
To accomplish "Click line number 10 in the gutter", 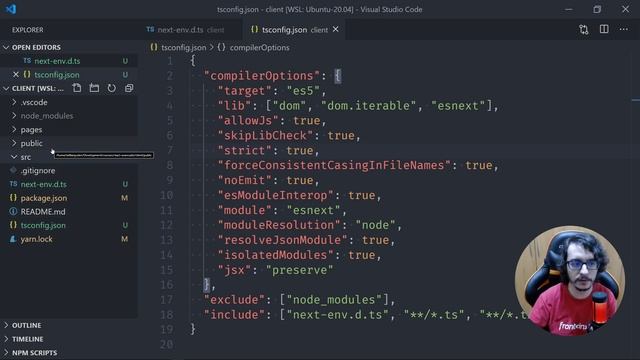I will point(166,196).
